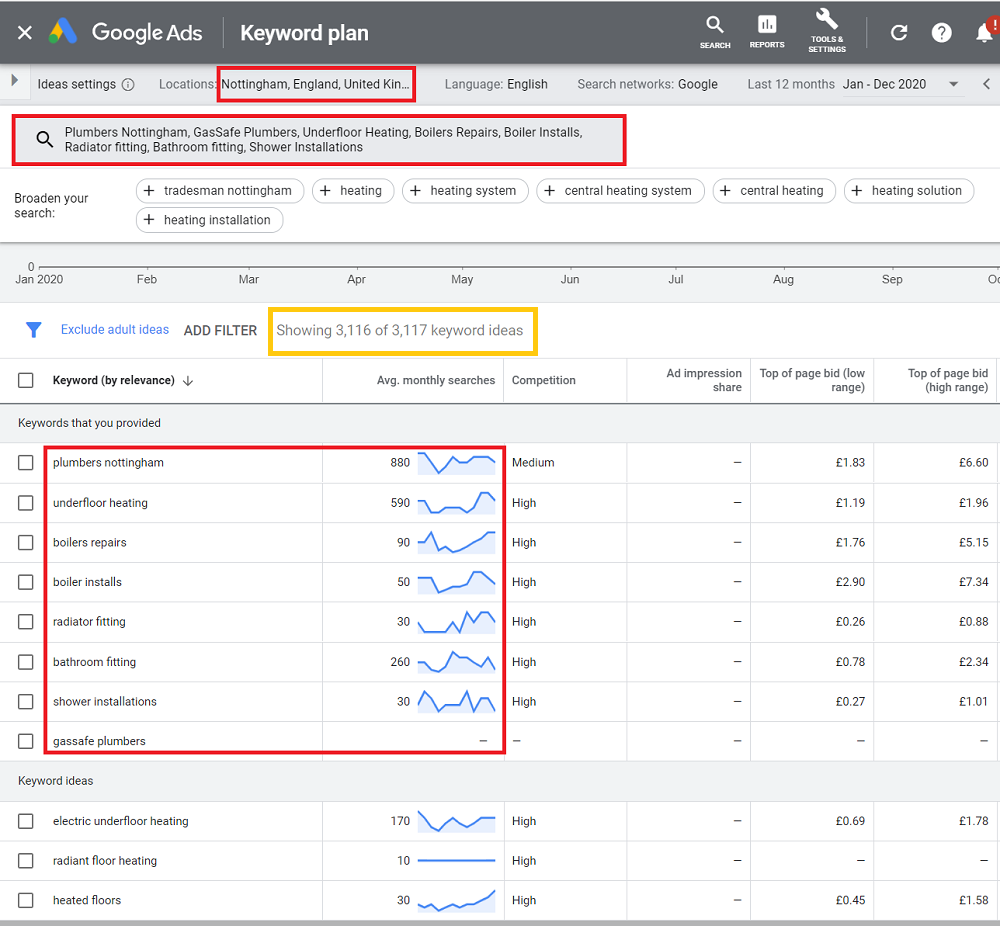Check the 'radiator fitting' row checkbox

point(26,622)
